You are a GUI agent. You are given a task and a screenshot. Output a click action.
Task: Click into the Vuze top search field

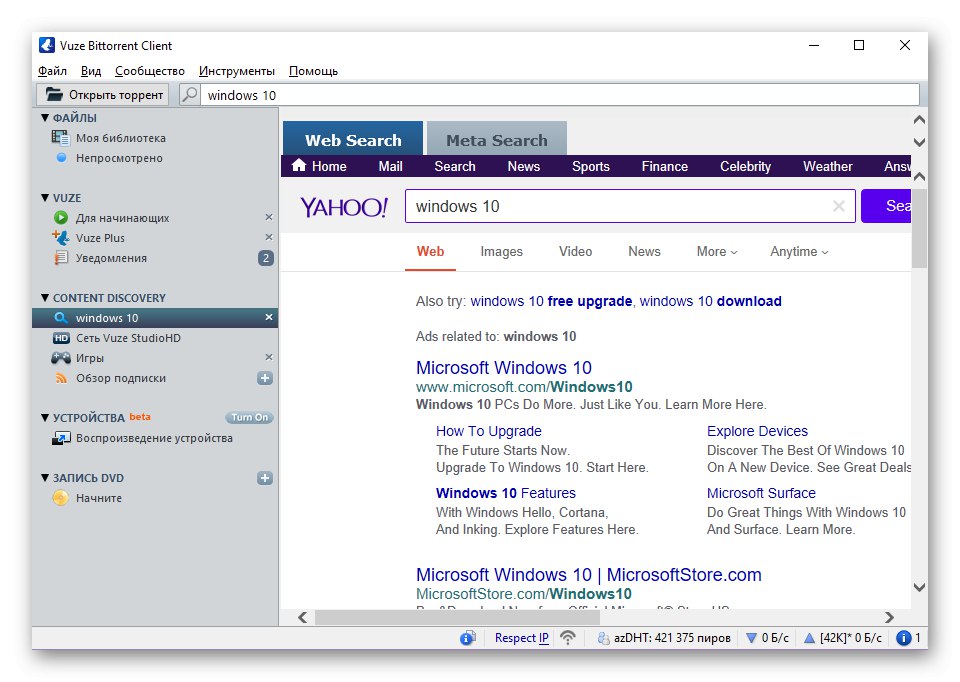(x=560, y=95)
